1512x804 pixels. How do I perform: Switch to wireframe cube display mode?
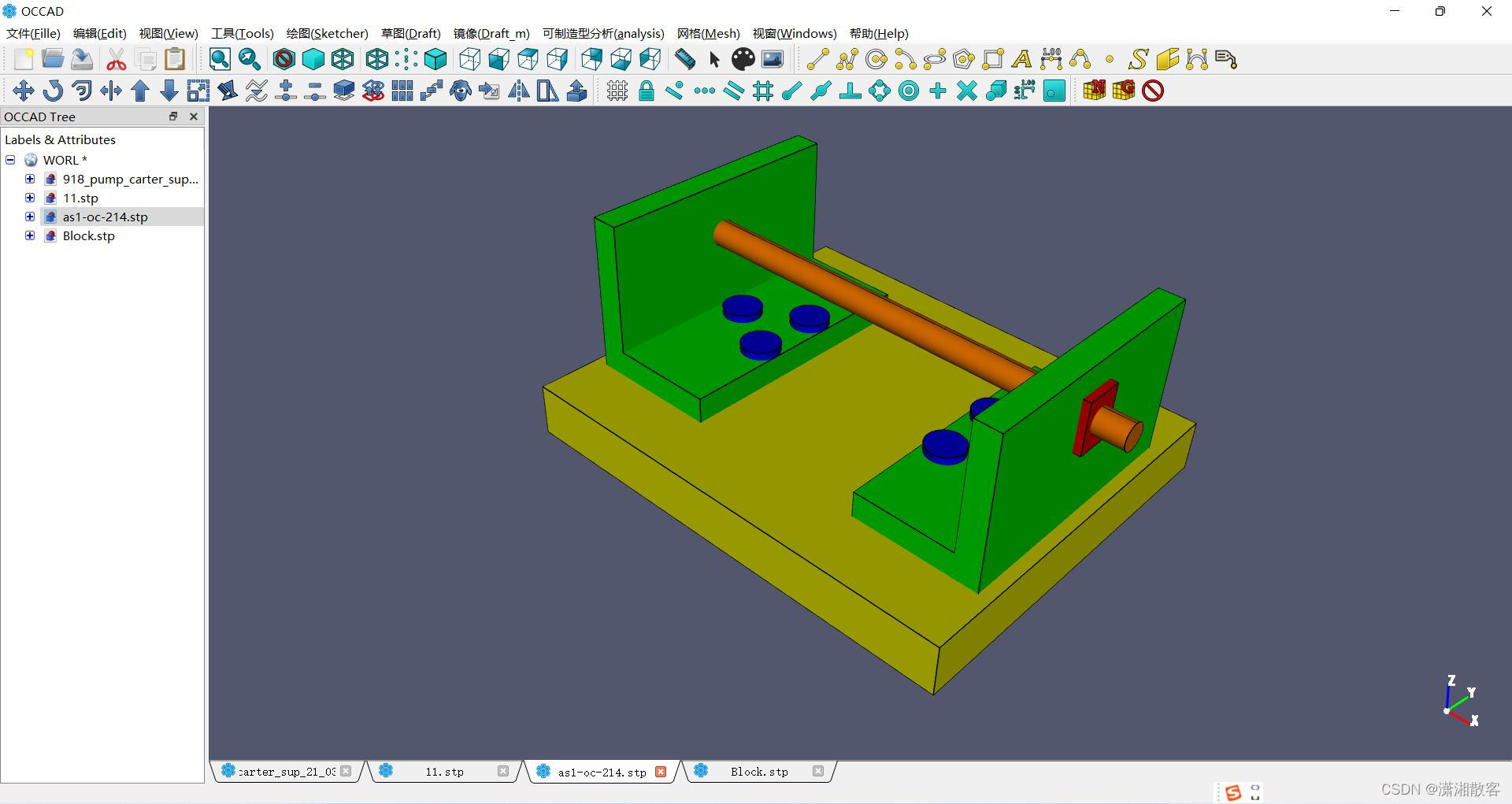(343, 59)
